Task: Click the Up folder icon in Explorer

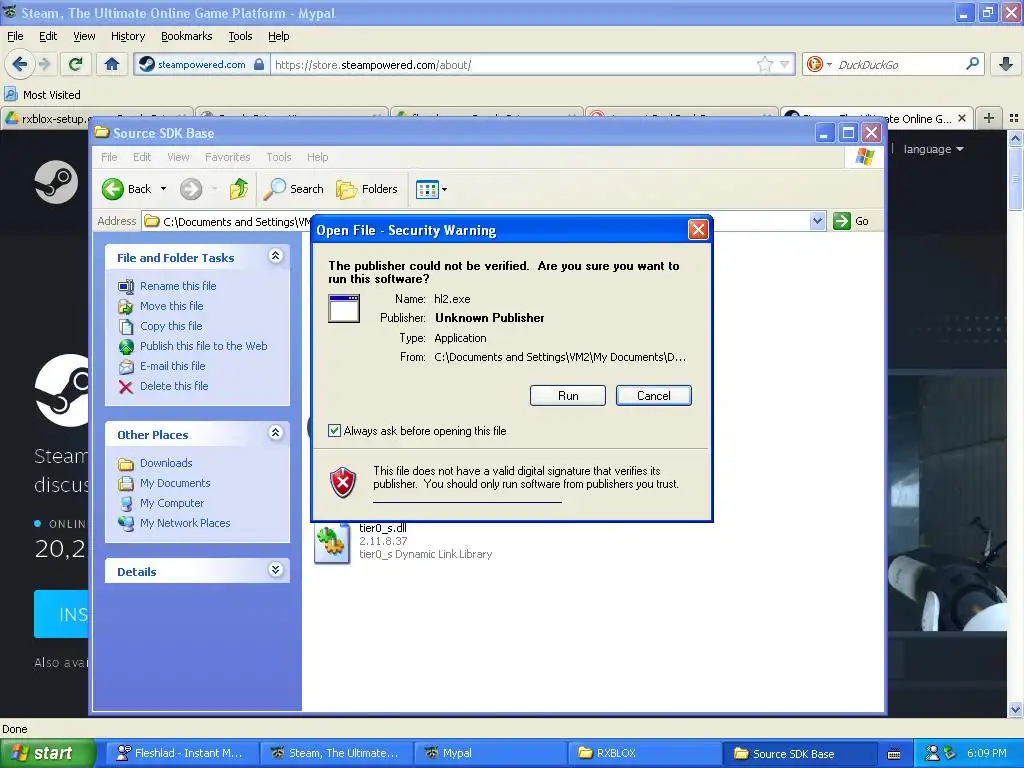Action: coord(239,189)
